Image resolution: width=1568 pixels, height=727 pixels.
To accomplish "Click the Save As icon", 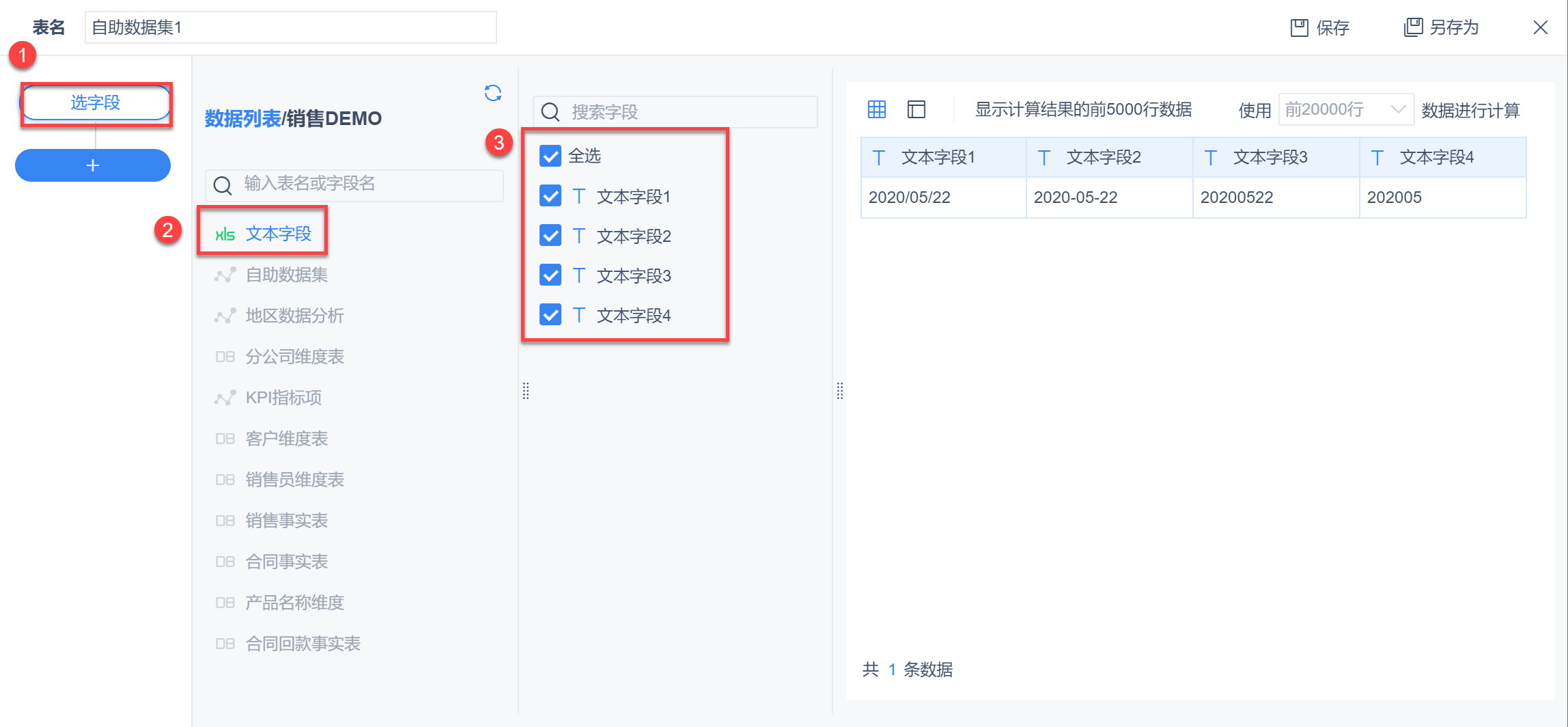I will [1412, 27].
